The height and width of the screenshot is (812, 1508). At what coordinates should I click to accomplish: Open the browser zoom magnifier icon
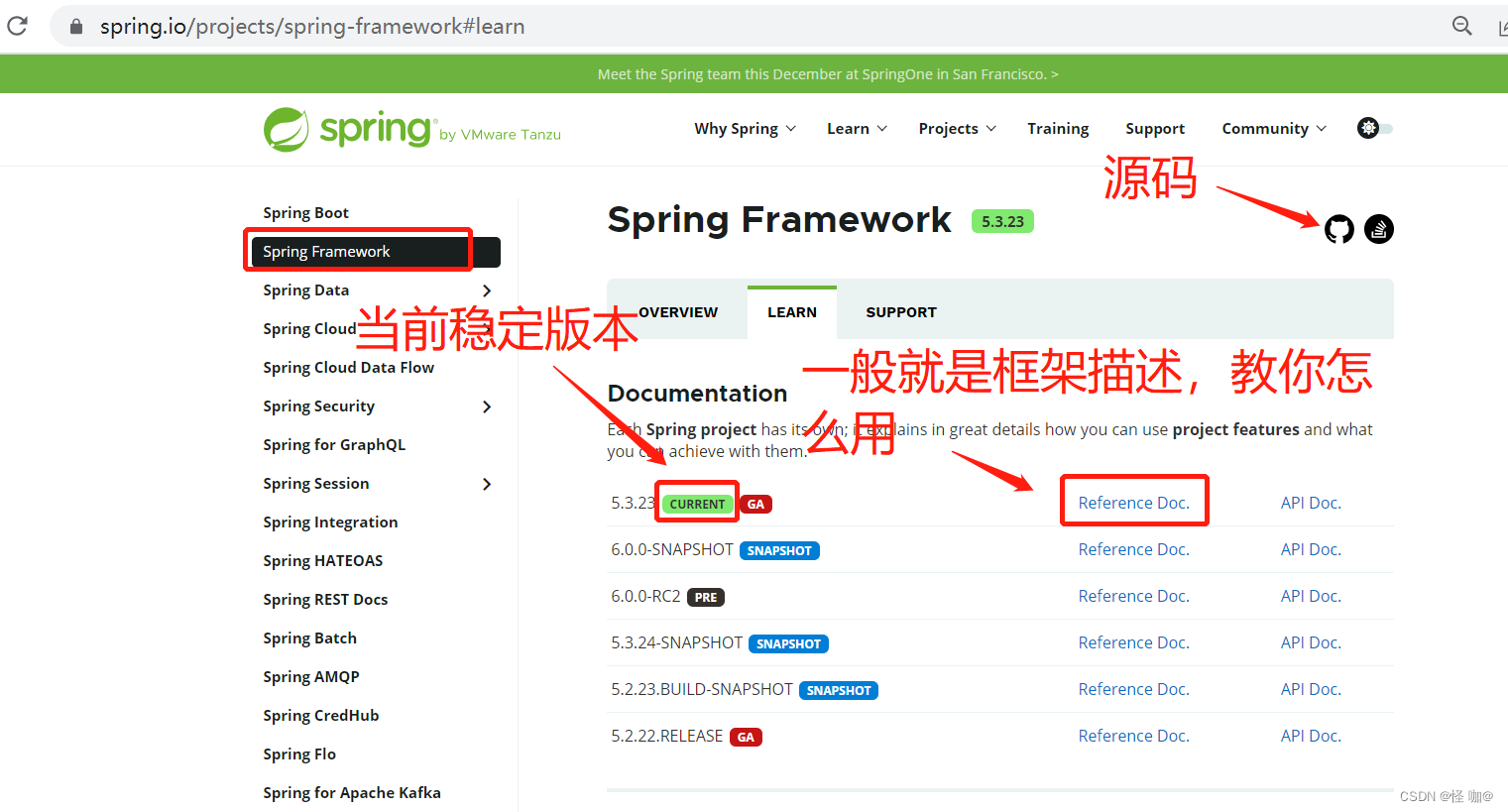click(x=1462, y=26)
